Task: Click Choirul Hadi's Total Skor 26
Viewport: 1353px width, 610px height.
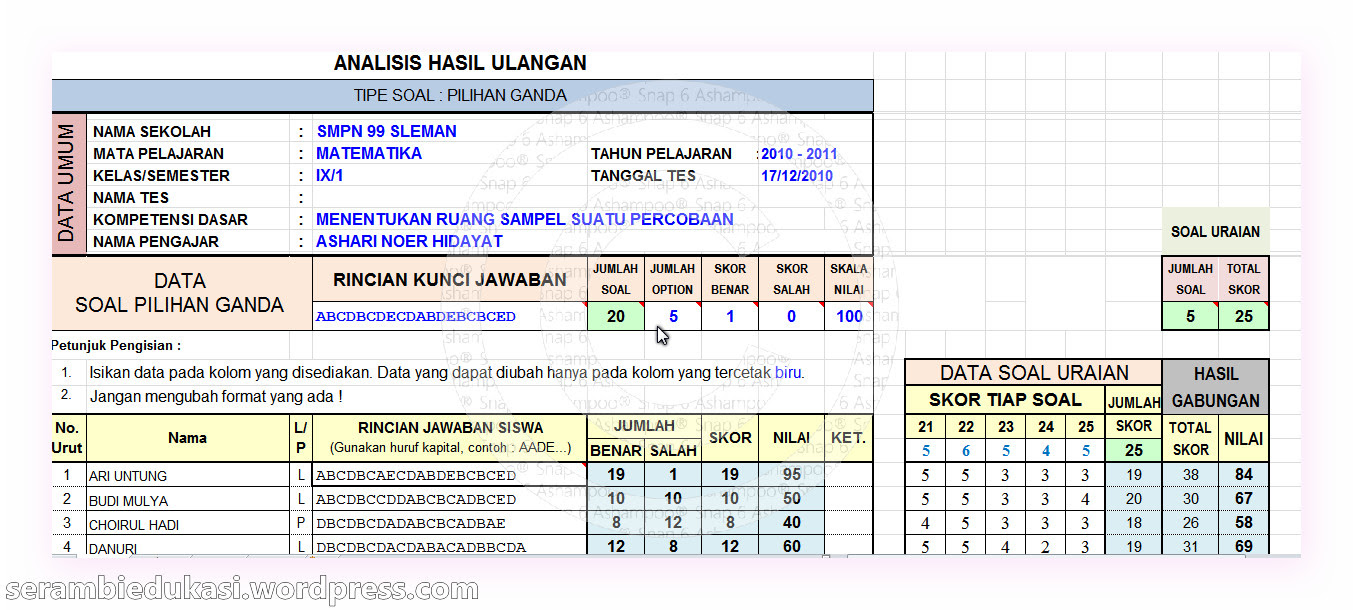Action: [1191, 523]
